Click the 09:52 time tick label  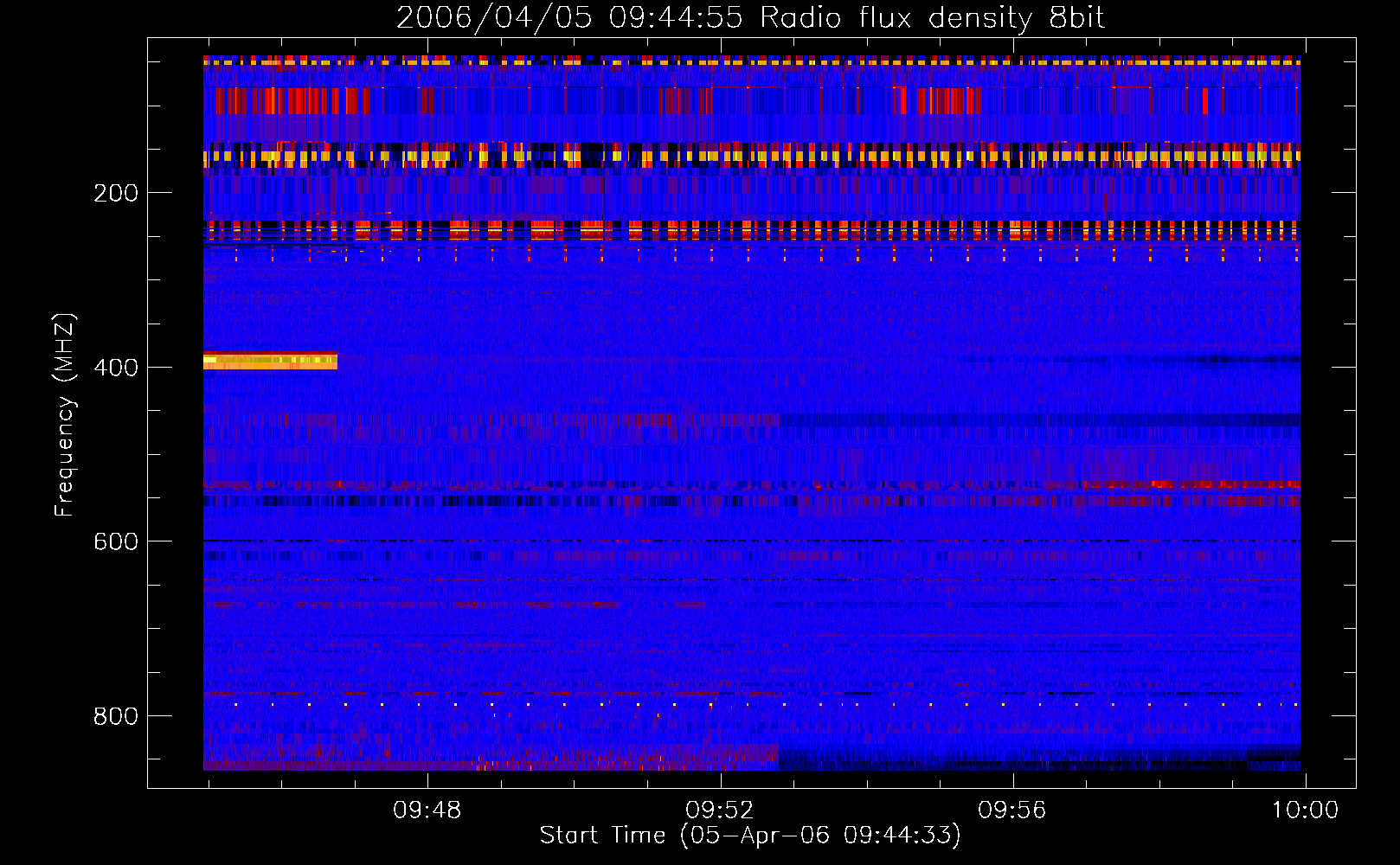720,811
